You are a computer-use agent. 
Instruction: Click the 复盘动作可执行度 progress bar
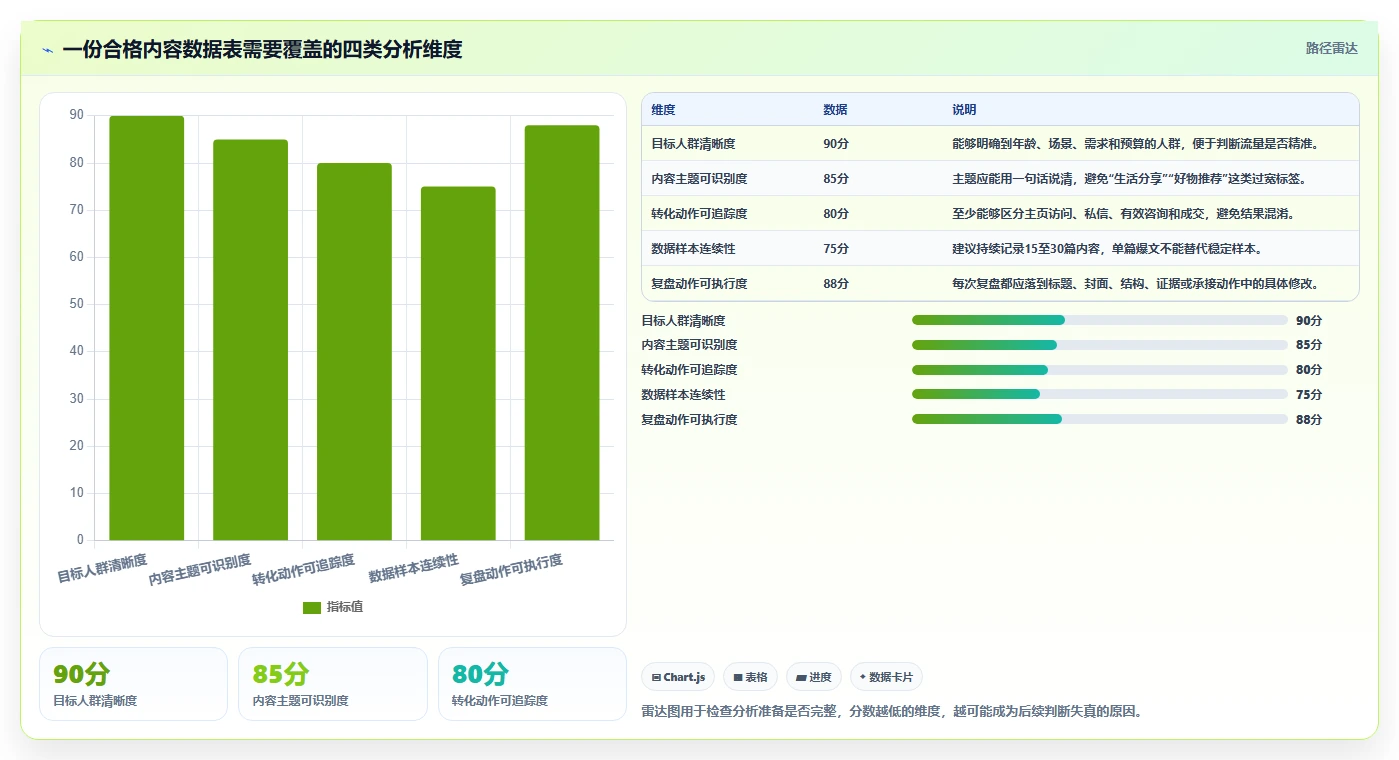pyautogui.click(x=1099, y=419)
